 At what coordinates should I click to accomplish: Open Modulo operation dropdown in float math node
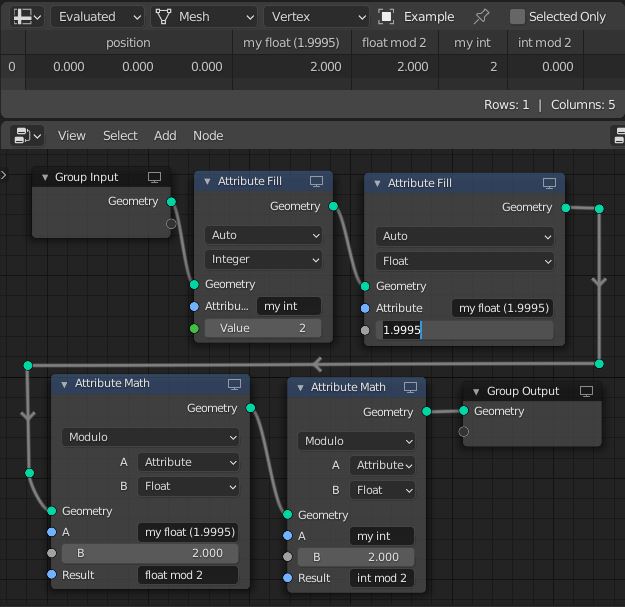150,437
